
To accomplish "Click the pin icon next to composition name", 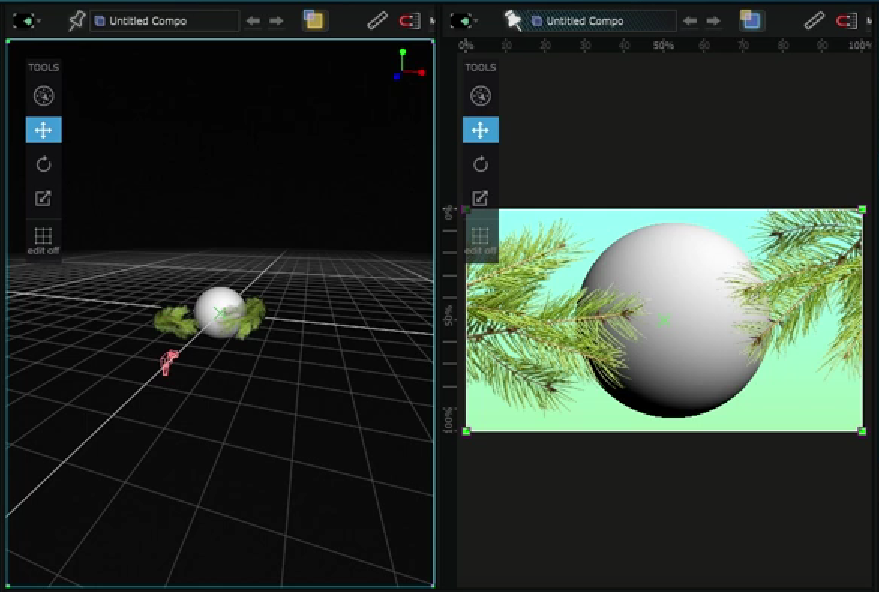I will (x=78, y=19).
